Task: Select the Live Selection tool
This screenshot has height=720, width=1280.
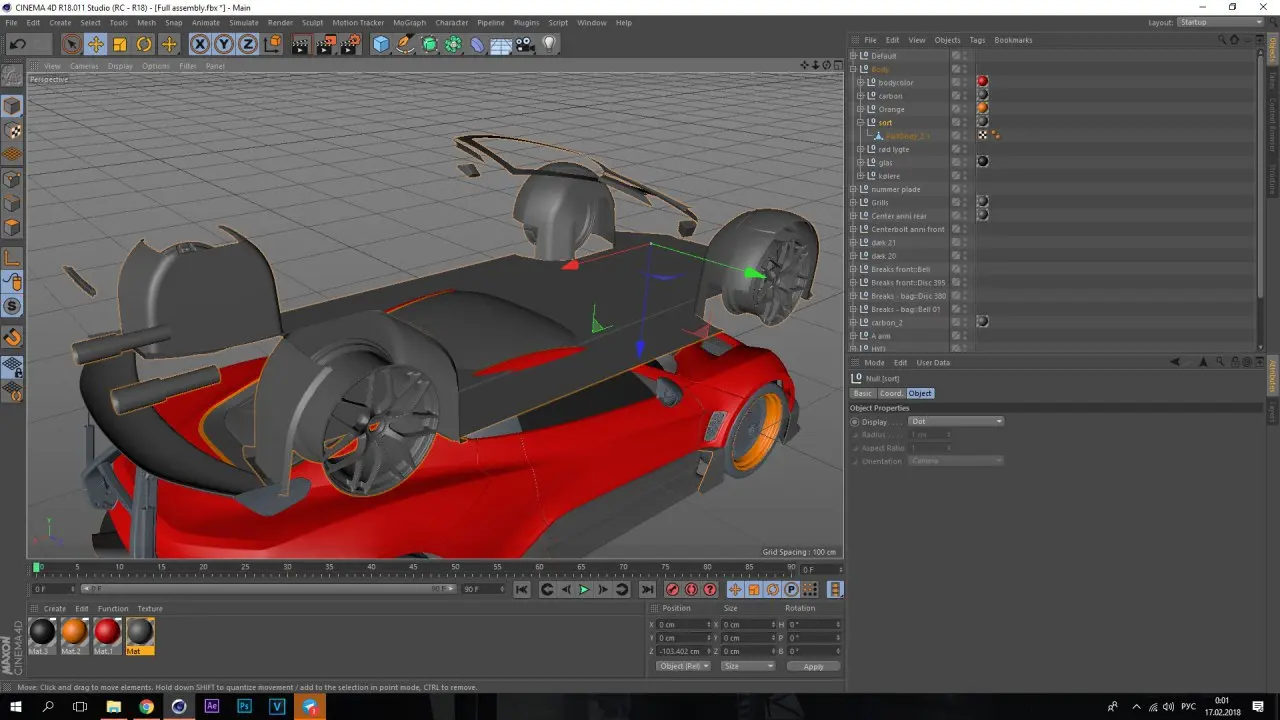Action: [x=71, y=44]
